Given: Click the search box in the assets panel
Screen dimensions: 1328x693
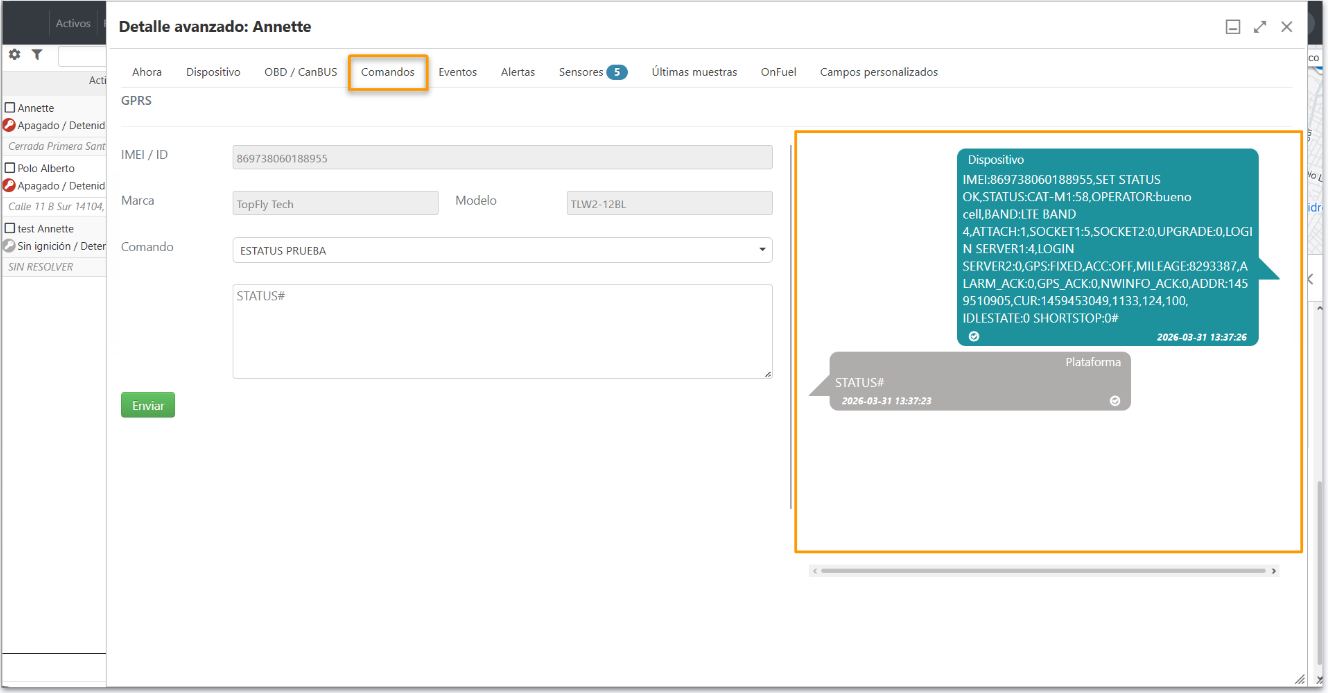Looking at the screenshot, I should pyautogui.click(x=82, y=56).
